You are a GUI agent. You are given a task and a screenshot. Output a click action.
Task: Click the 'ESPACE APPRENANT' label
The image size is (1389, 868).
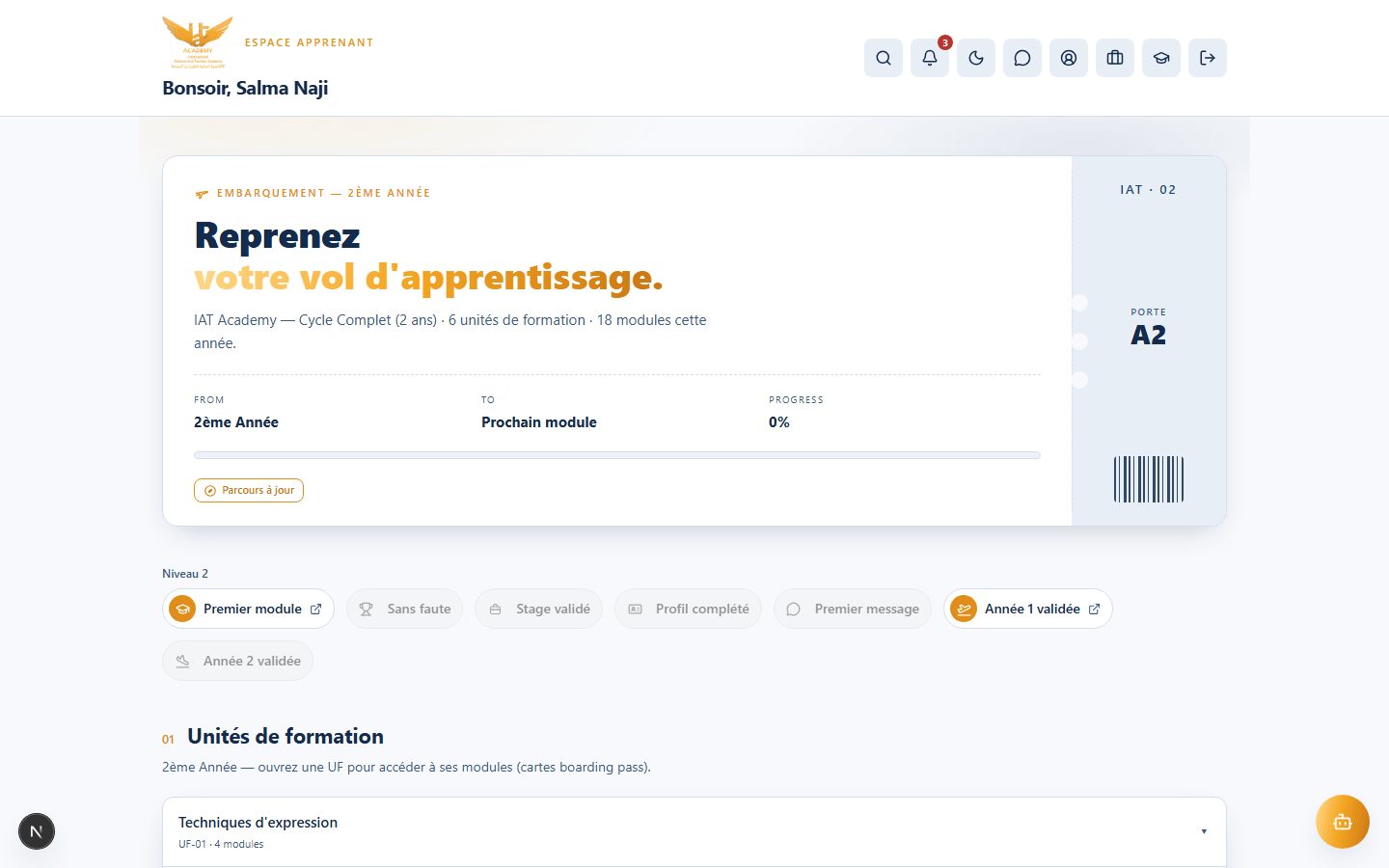(x=309, y=42)
